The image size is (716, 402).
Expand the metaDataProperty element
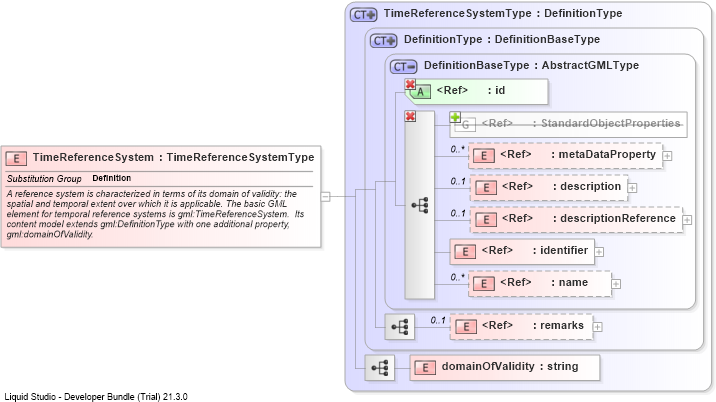coord(667,156)
